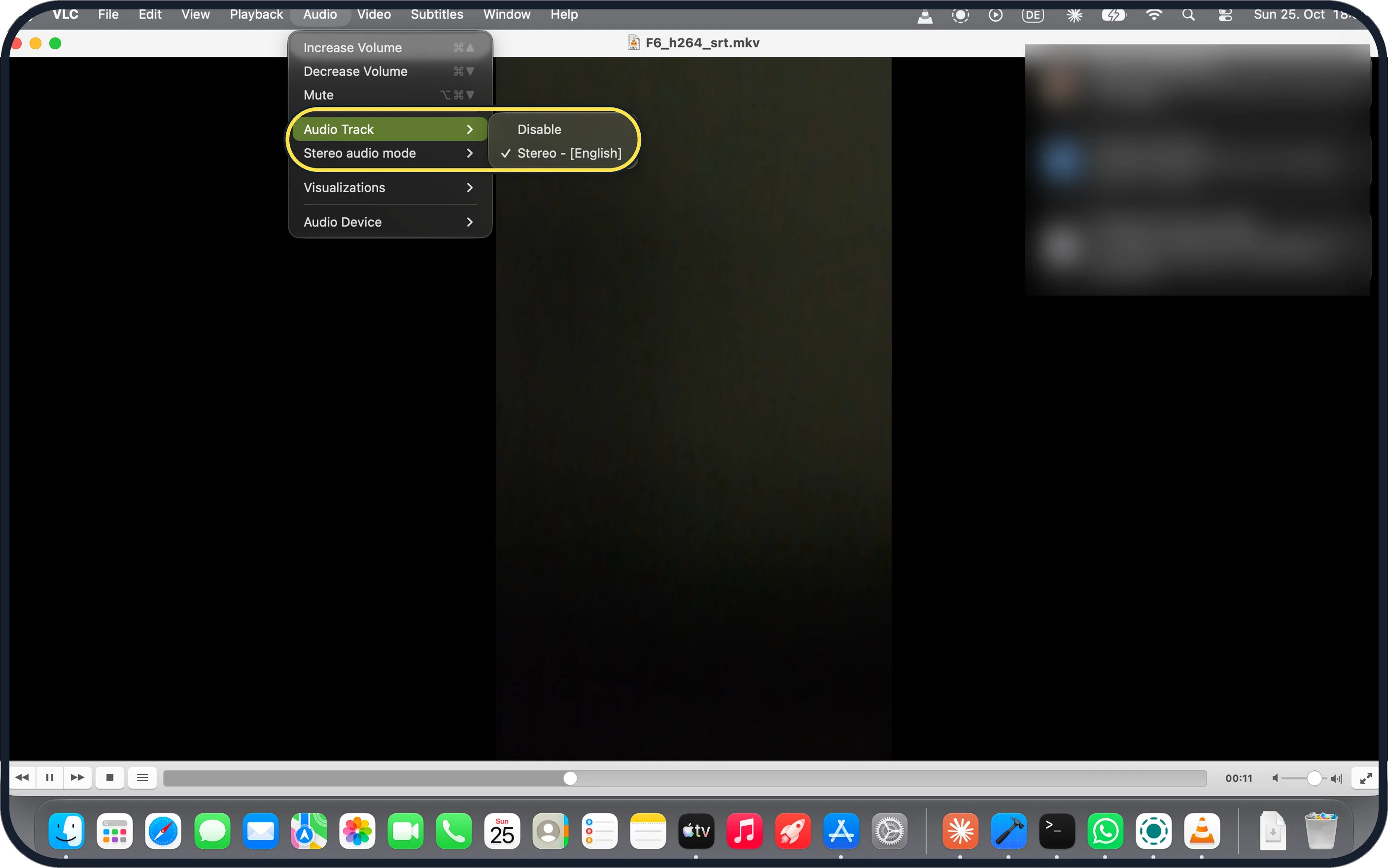Choose Increase Volume from the Audio menu

pyautogui.click(x=389, y=48)
